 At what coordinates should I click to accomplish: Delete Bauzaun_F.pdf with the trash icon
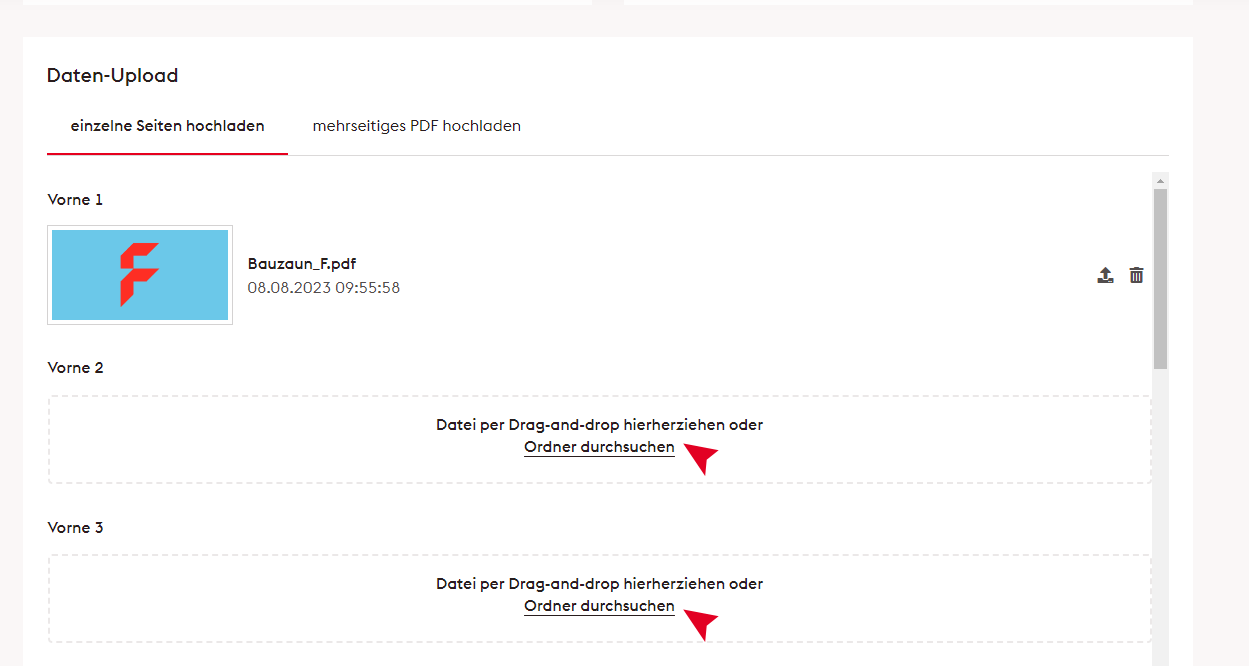pos(1136,275)
